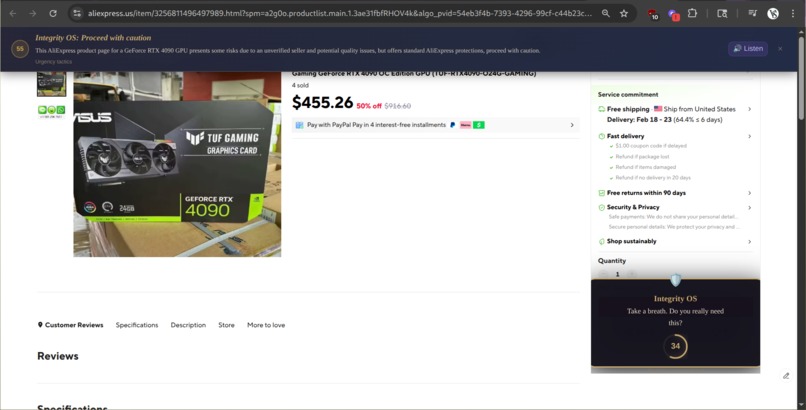
Task: Click 'Refund if no delivery in 20 days'
Action: (x=653, y=178)
